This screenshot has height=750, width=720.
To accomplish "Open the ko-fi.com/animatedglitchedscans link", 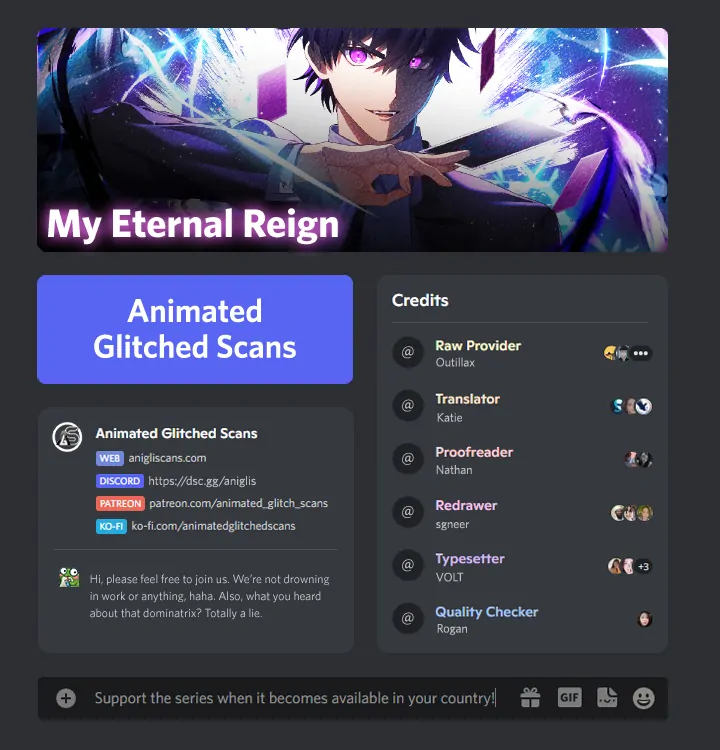I will (x=213, y=526).
